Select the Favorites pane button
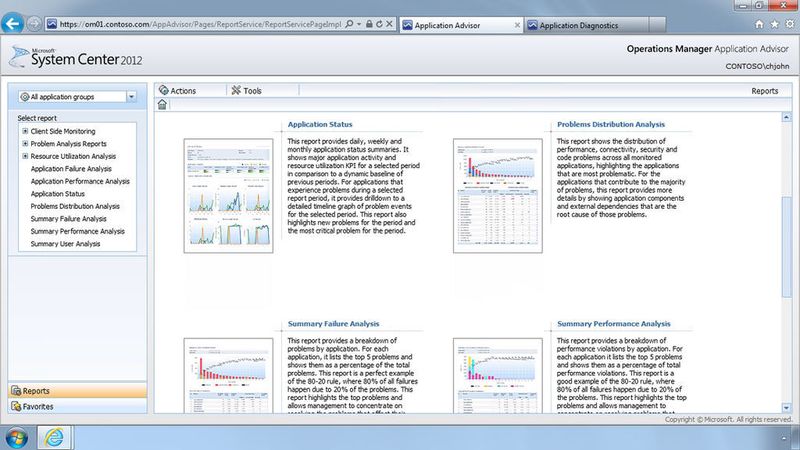 point(78,407)
